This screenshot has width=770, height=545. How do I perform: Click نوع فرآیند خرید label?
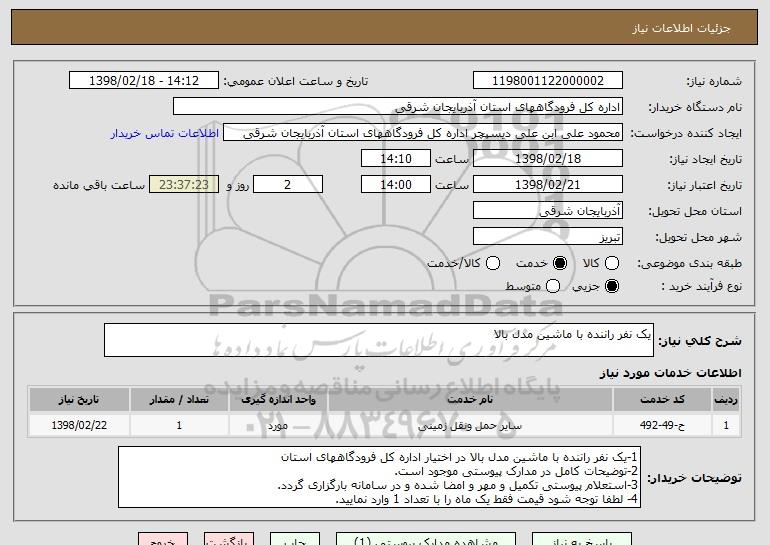tap(701, 286)
